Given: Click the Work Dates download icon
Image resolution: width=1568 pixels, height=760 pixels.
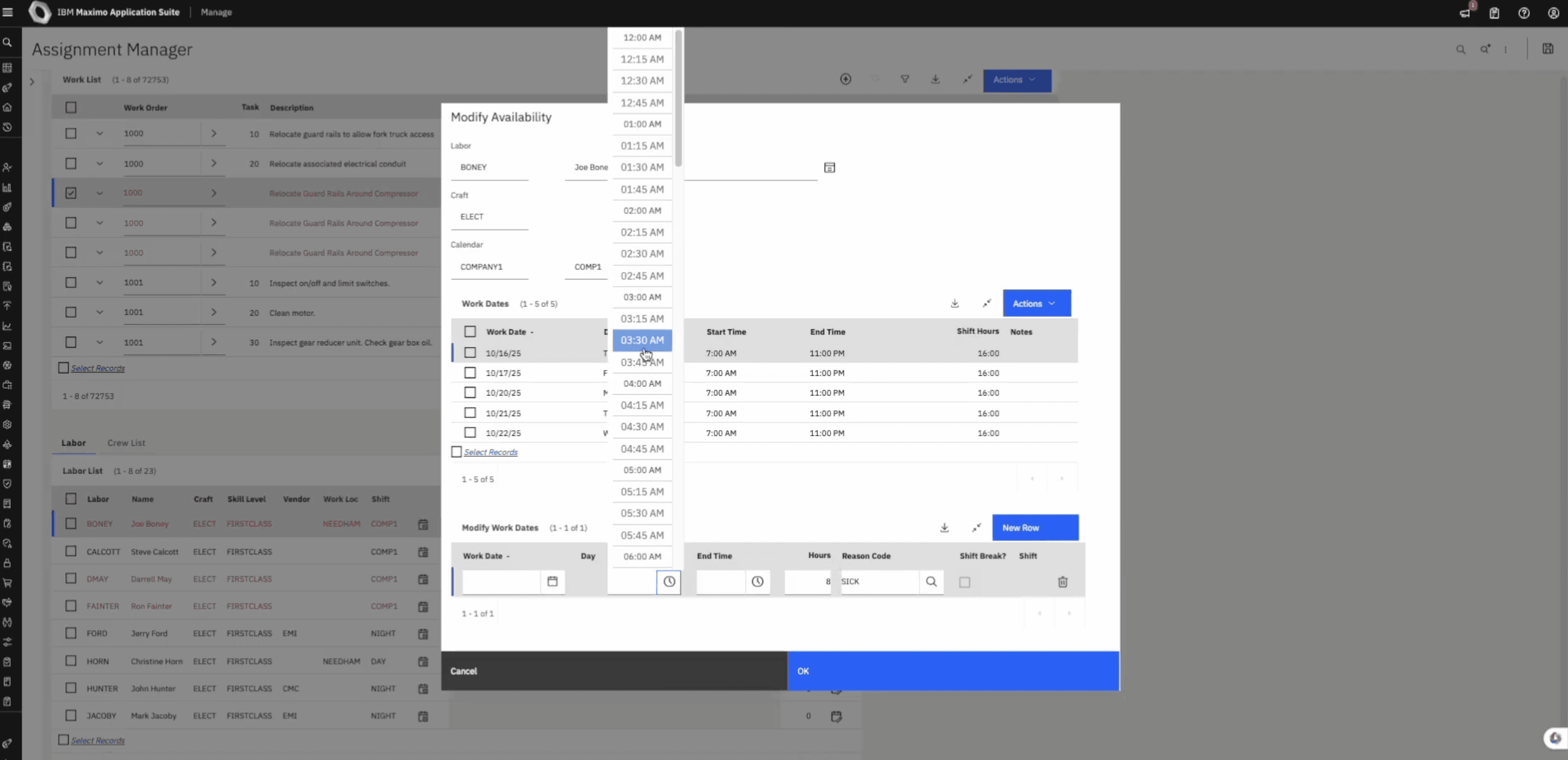Looking at the screenshot, I should click(x=954, y=303).
